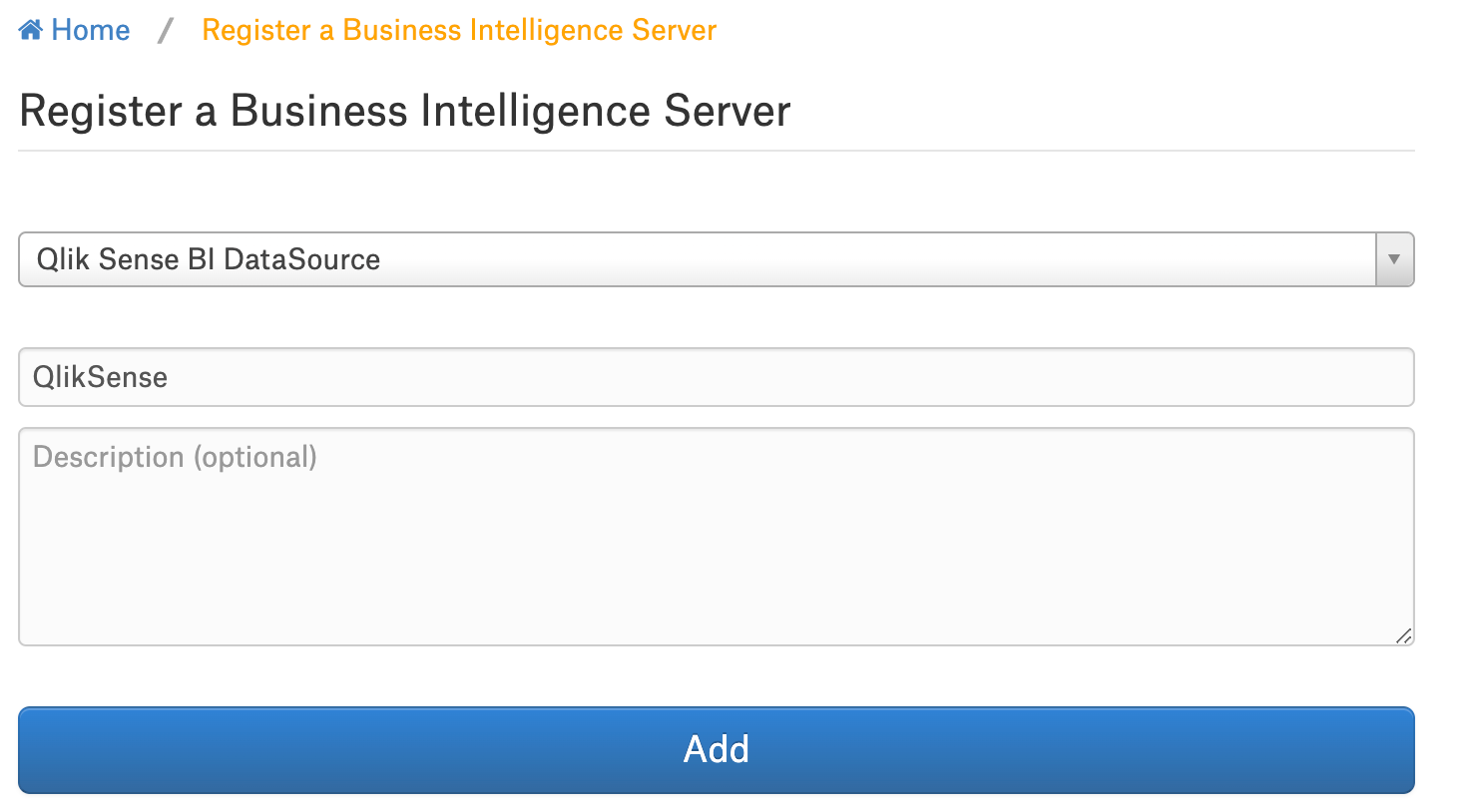Select the orange Register a Business Intelligence Server breadcrumb
The height and width of the screenshot is (812, 1473).
(x=459, y=30)
